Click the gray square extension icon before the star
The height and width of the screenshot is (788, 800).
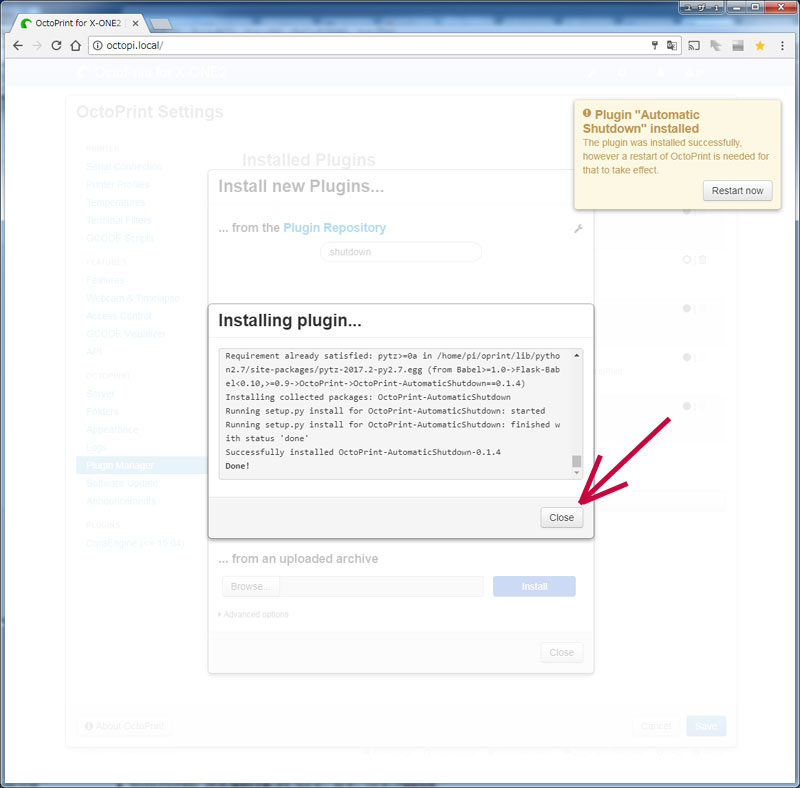pos(738,45)
